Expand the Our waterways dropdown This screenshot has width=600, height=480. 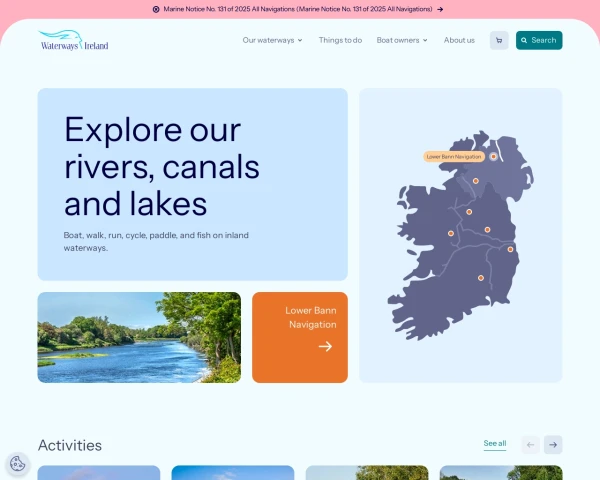pos(272,40)
